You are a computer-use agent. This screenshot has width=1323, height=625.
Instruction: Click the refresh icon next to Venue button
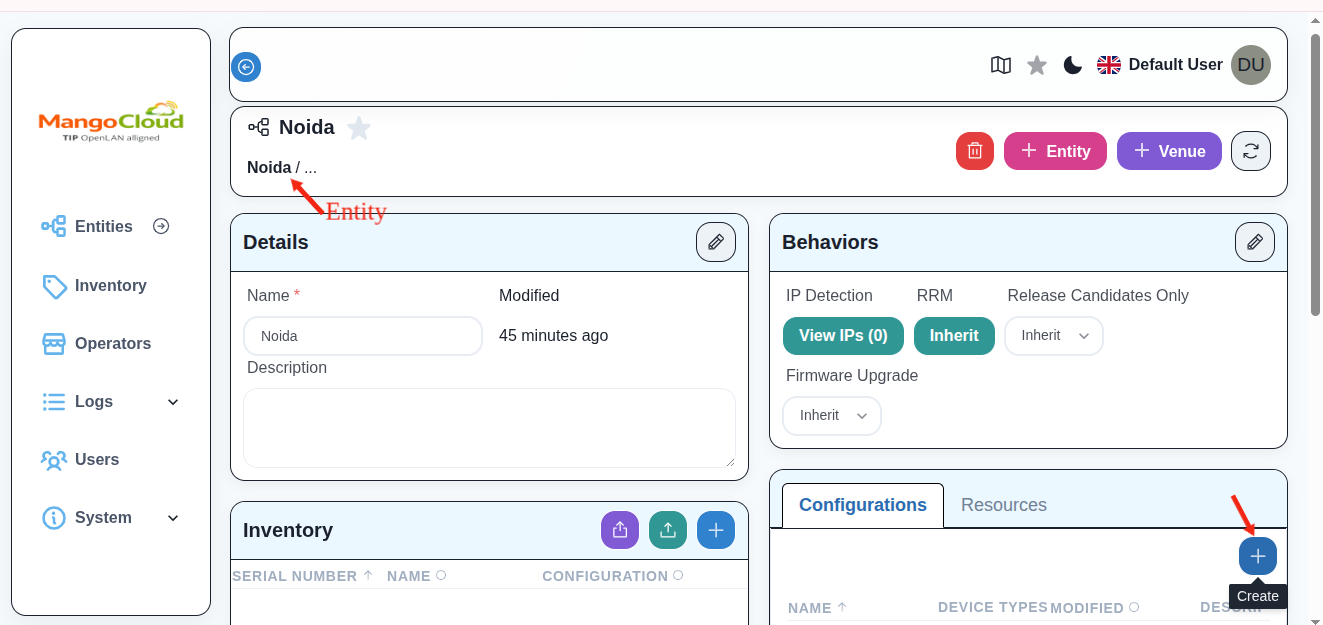[x=1250, y=150]
